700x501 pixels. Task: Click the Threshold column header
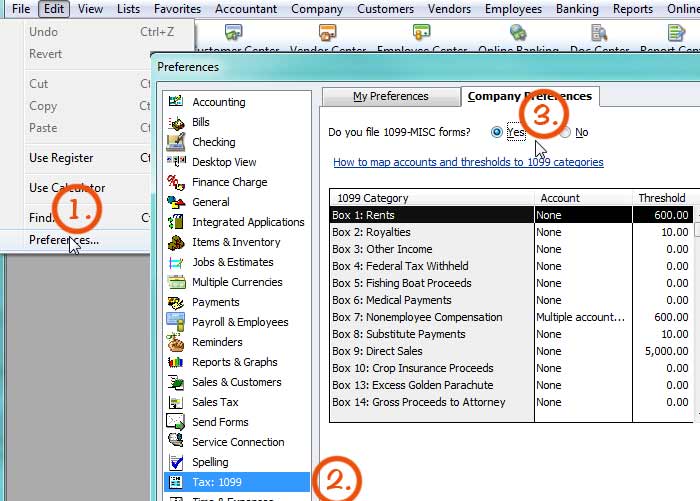pyautogui.click(x=662, y=198)
